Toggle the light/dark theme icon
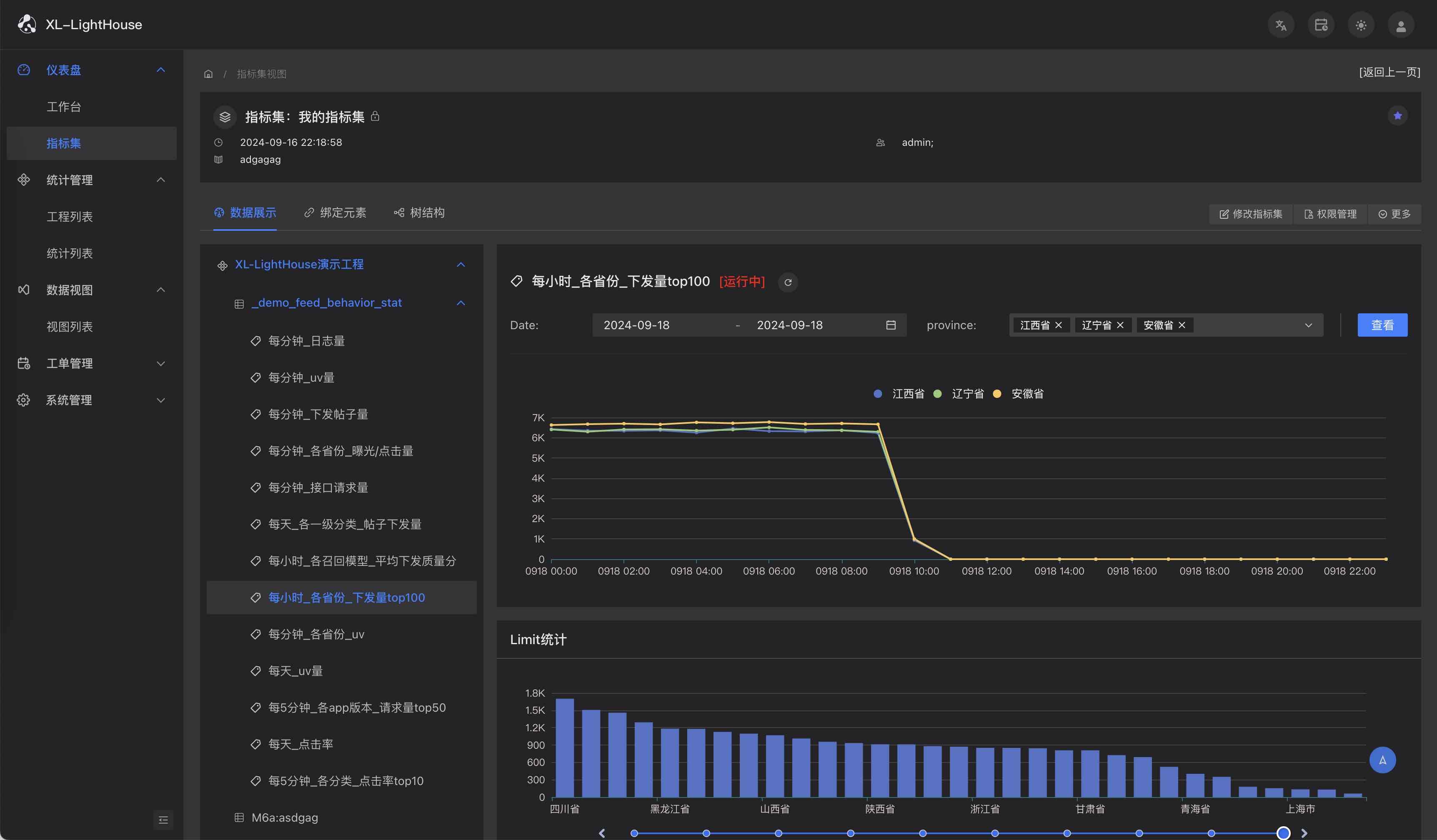The width and height of the screenshot is (1437, 840). click(x=1361, y=25)
